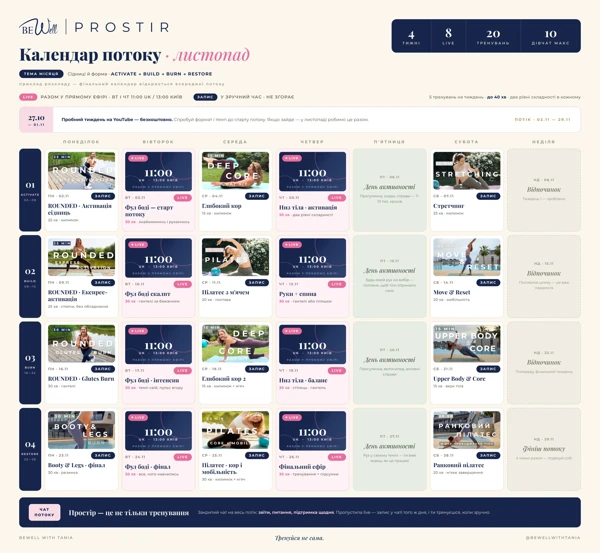This screenshot has width=600, height=553.
Task: Click 'Простір — це не тільки тренування' heading
Action: pyautogui.click(x=129, y=513)
